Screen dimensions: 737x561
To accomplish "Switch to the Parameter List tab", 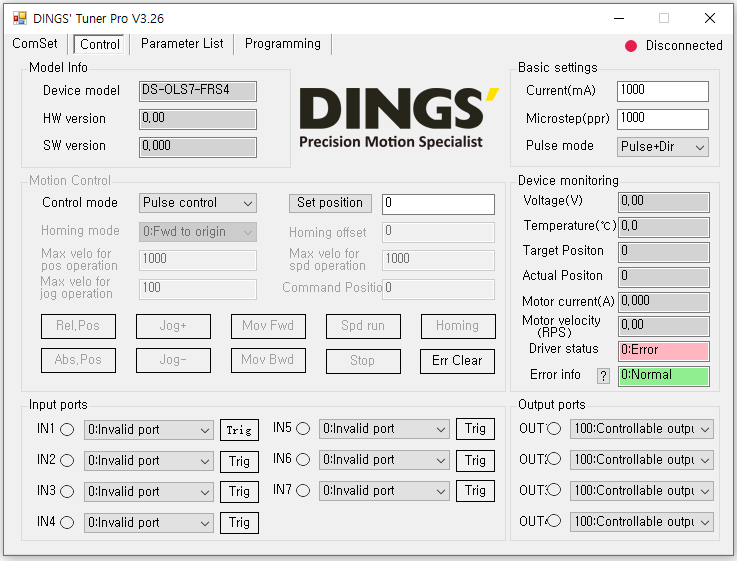I will (x=182, y=44).
